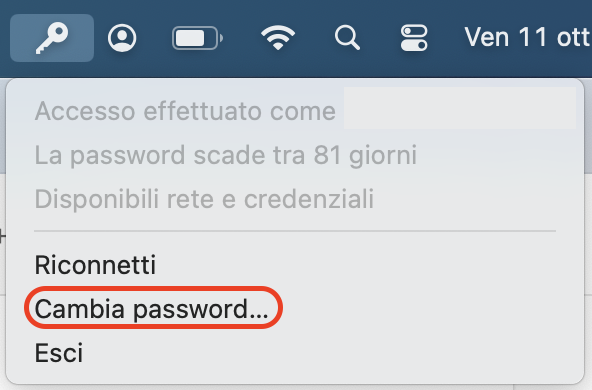This screenshot has height=390, width=592.
Task: Click the key icon in menu bar
Action: click(x=52, y=38)
